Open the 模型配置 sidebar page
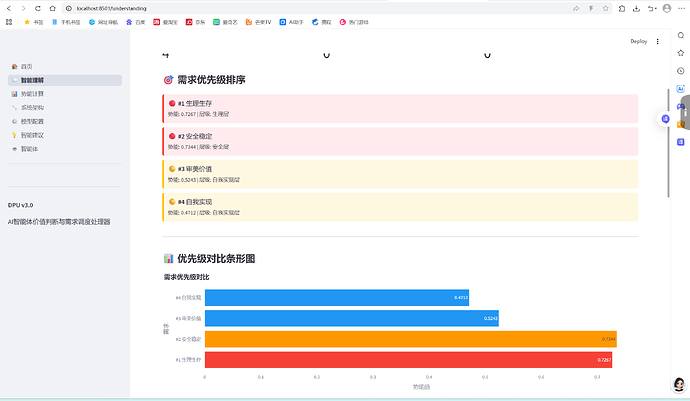Viewport: 690px width, 401px height. point(65,121)
